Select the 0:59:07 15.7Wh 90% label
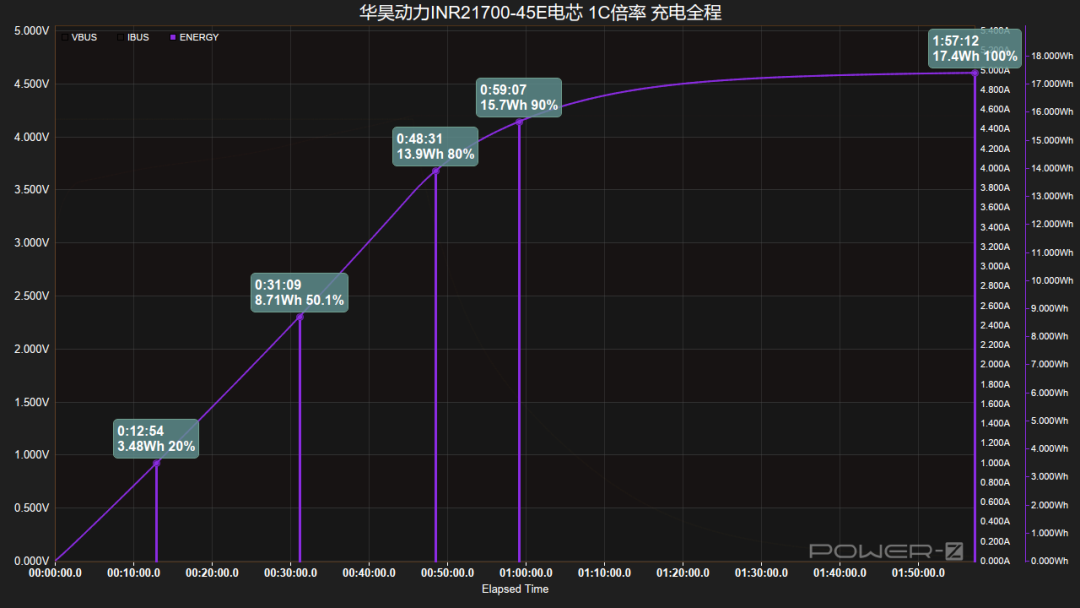1080x608 pixels. [x=519, y=97]
